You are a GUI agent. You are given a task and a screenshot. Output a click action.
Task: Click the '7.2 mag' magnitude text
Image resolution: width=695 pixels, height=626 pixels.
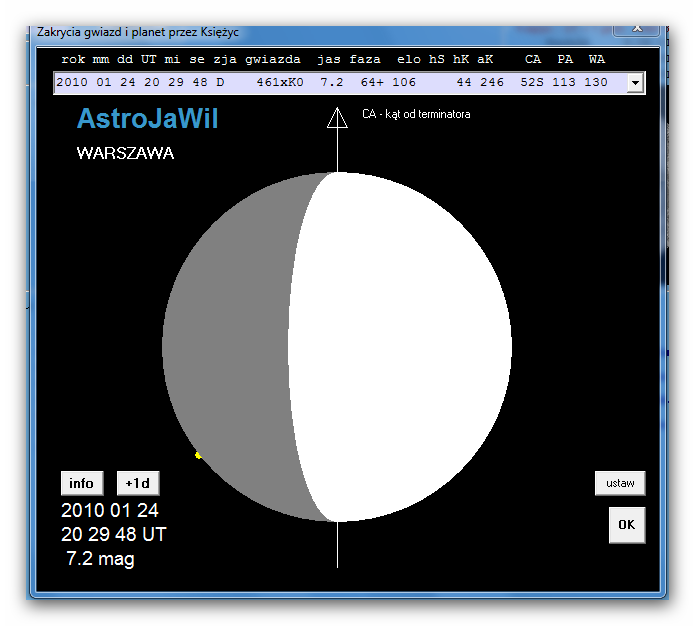click(x=100, y=559)
